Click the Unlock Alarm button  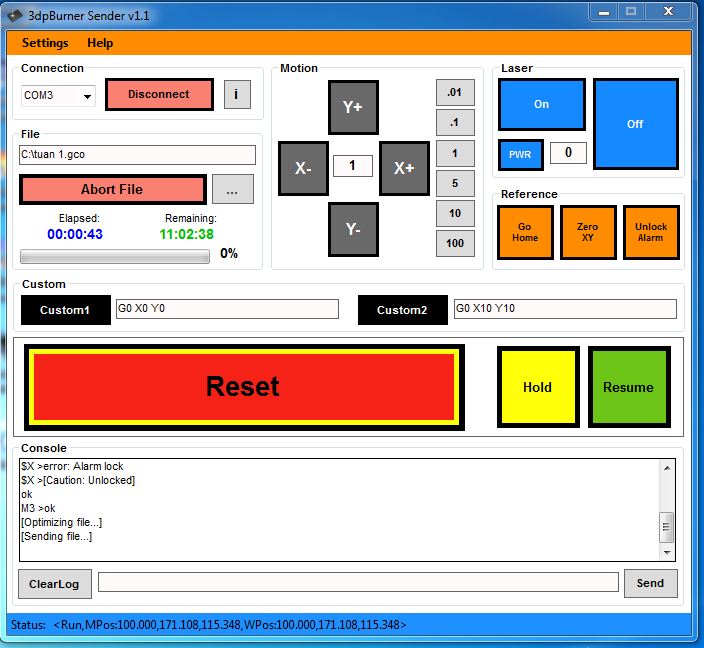tap(651, 232)
